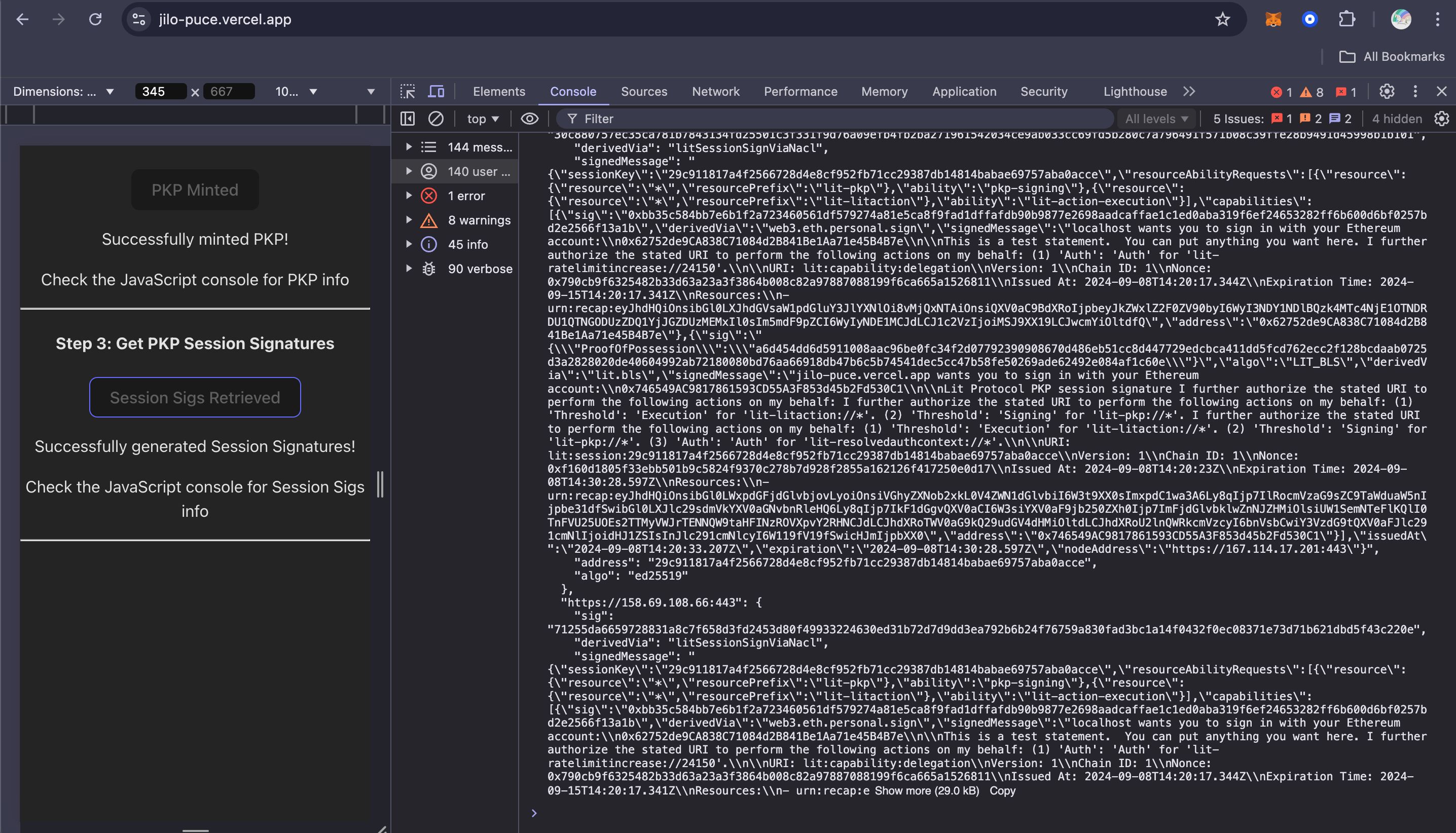Switch to the Security tab
1456x833 pixels.
[x=1043, y=92]
